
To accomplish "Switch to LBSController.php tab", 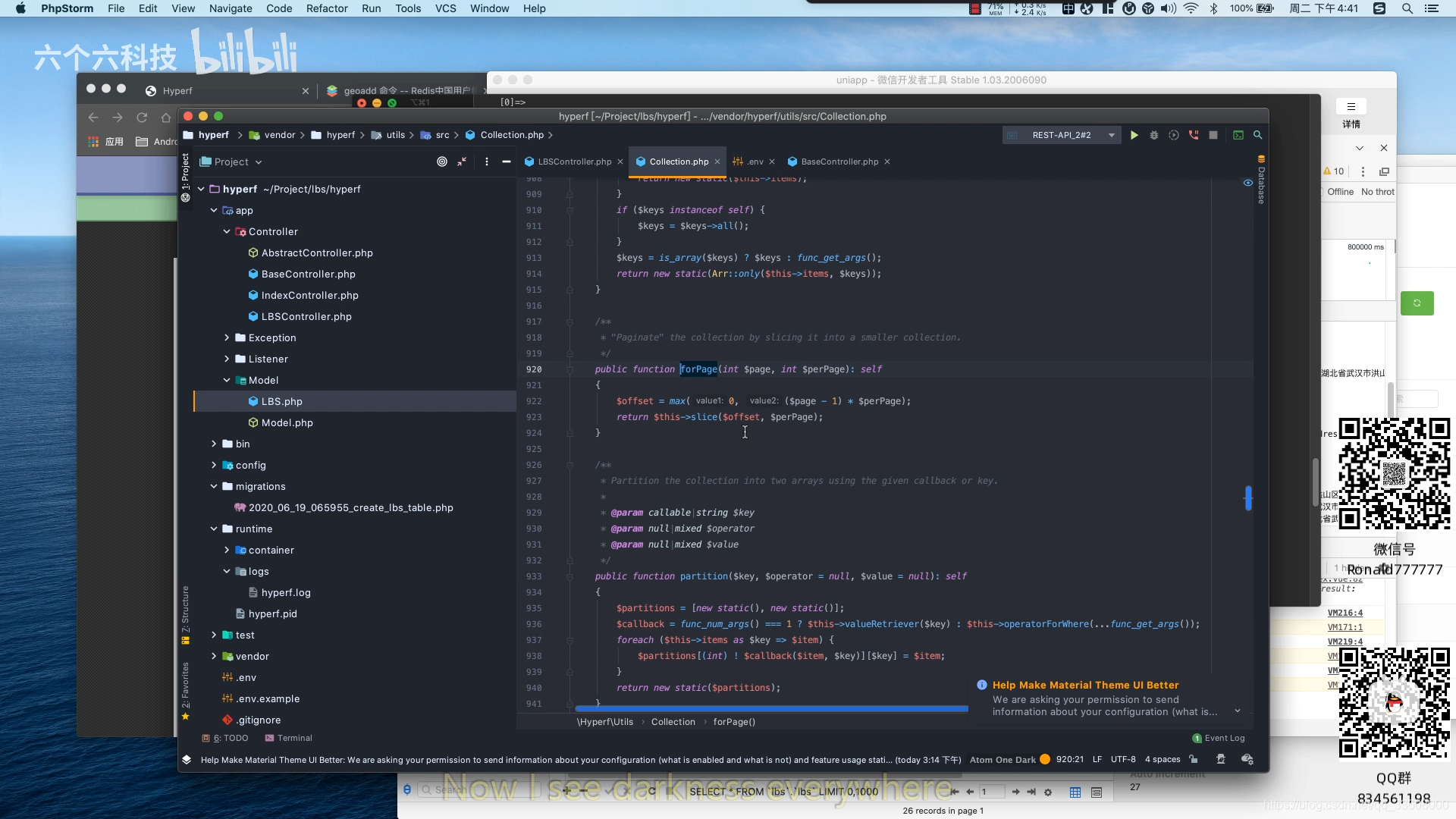I will point(573,162).
